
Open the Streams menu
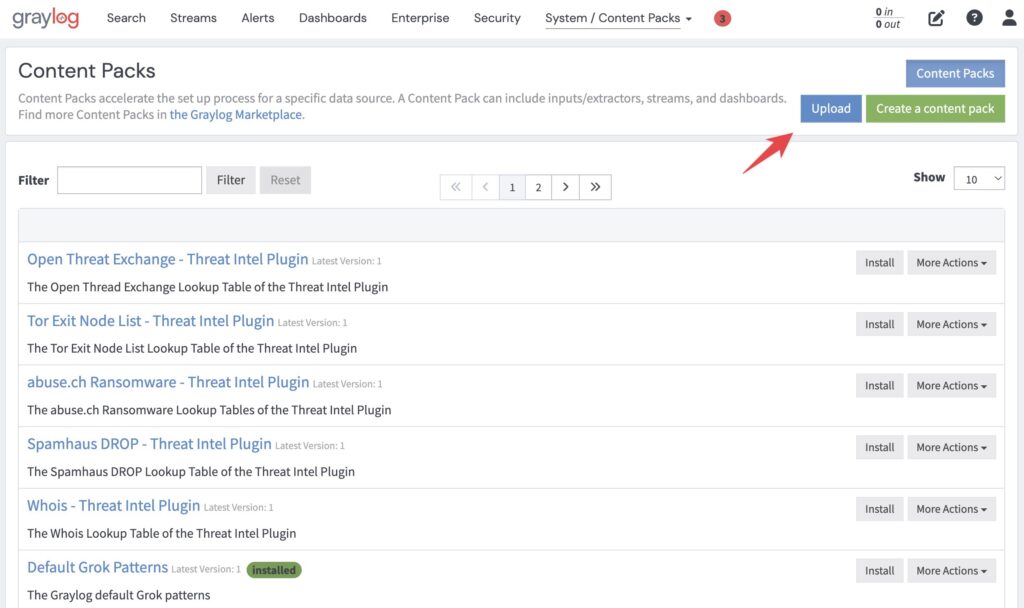point(193,18)
